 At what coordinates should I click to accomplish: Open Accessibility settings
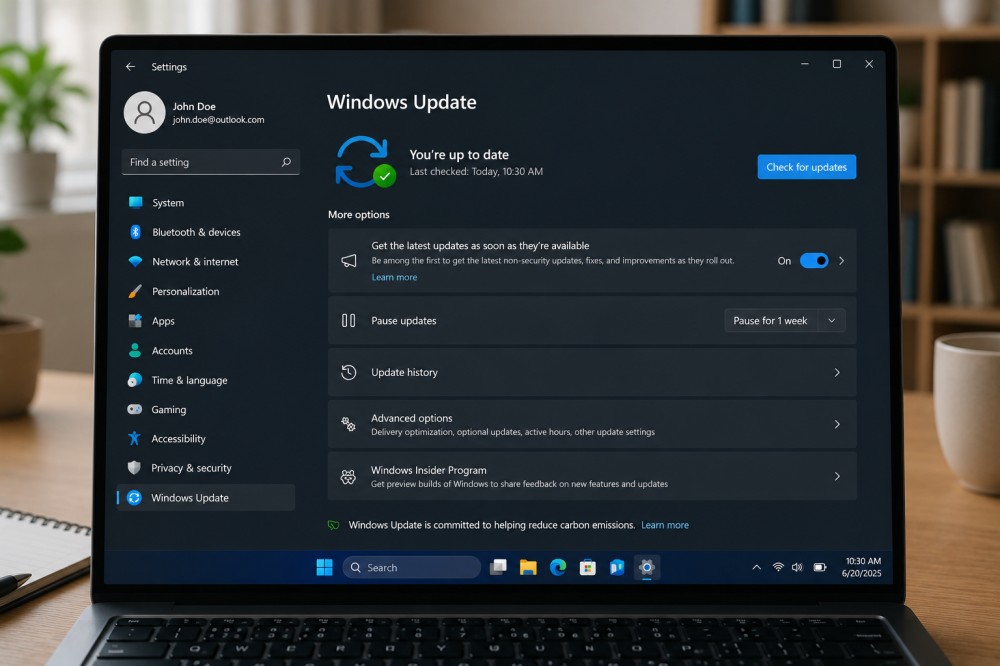pyautogui.click(x=206, y=438)
